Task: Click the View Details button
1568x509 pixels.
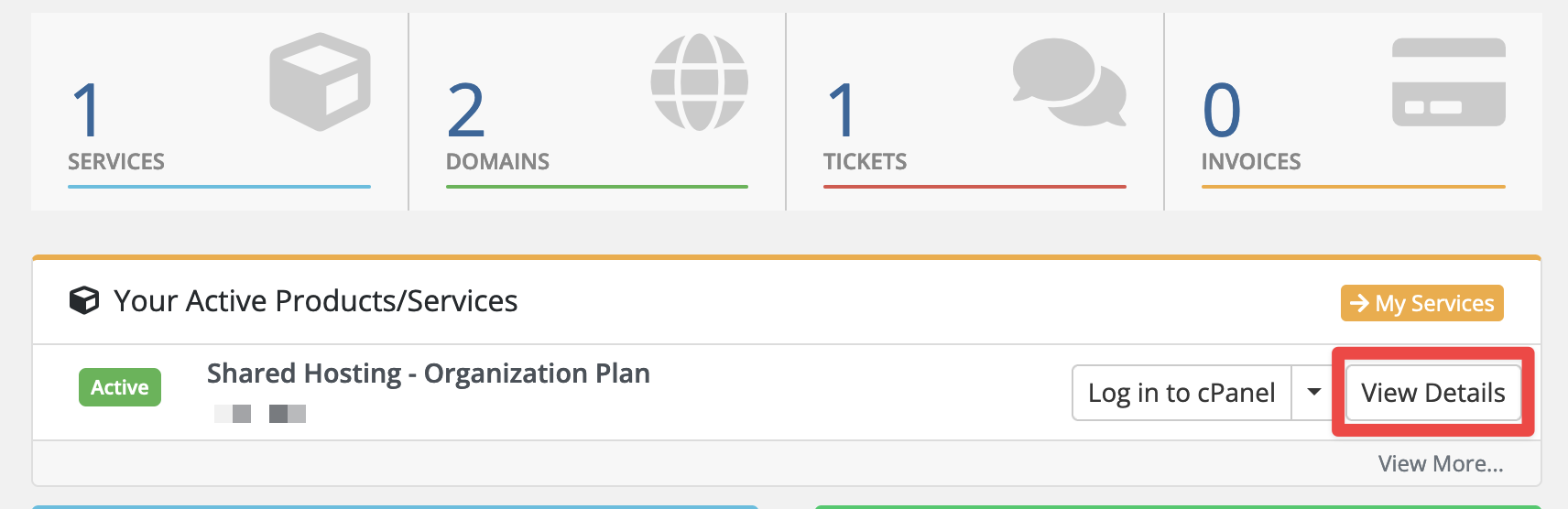Action: point(1433,393)
